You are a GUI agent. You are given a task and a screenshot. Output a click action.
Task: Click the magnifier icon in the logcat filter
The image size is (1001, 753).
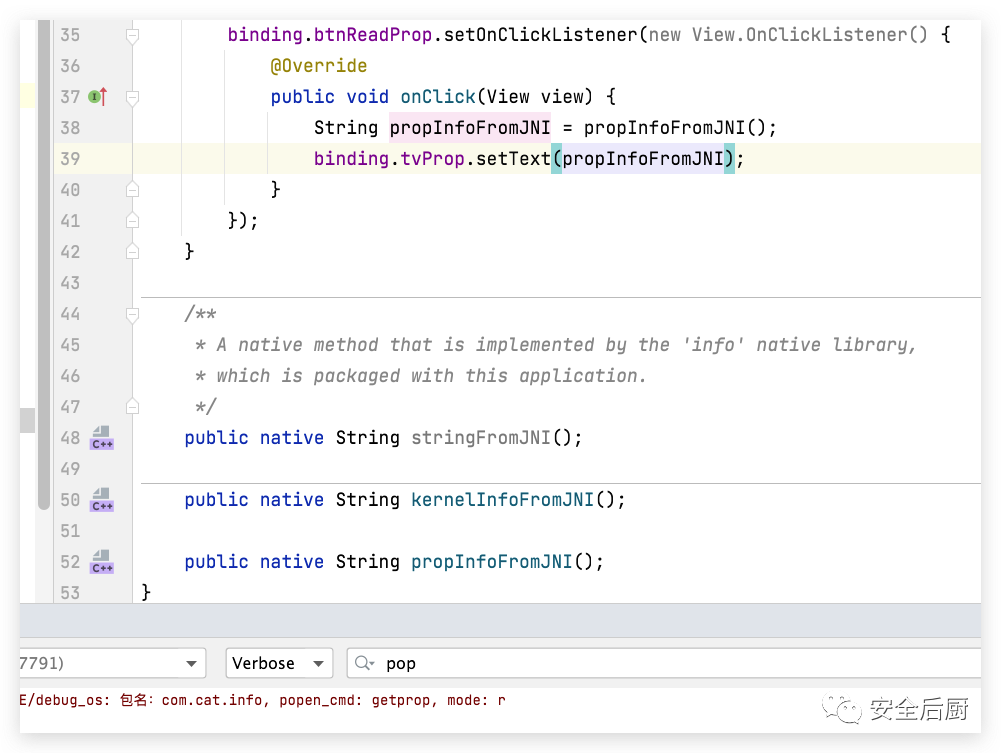click(364, 663)
